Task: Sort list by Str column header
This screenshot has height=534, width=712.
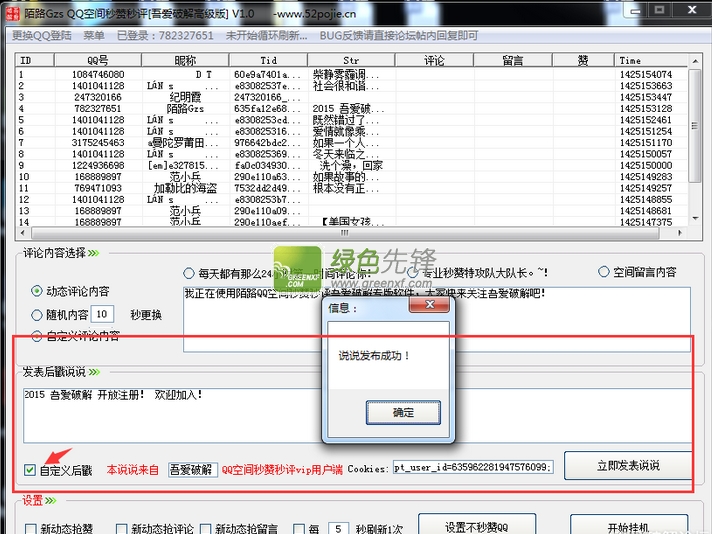Action: click(x=351, y=60)
